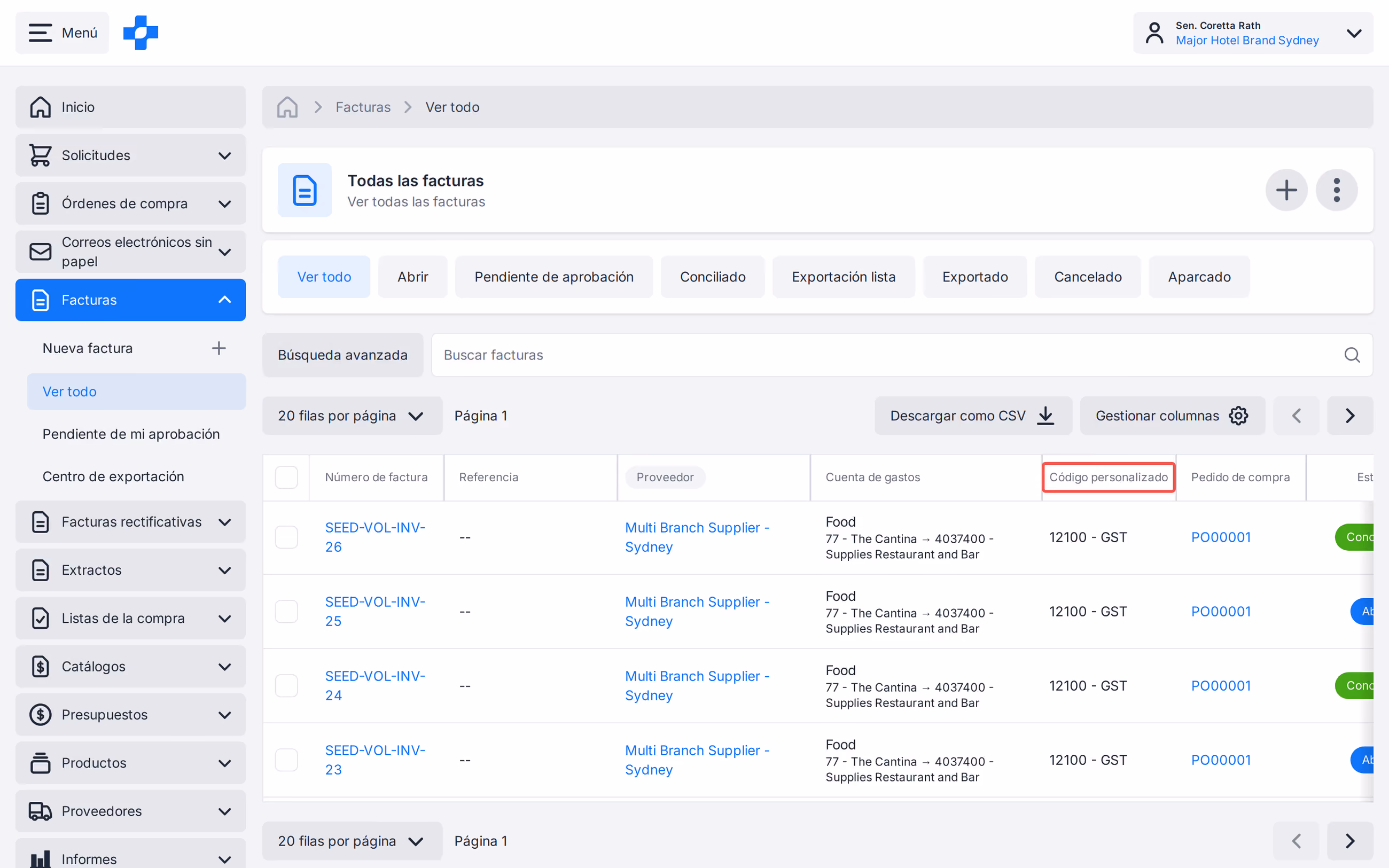Click into Buscar facturas search field

[x=902, y=355]
